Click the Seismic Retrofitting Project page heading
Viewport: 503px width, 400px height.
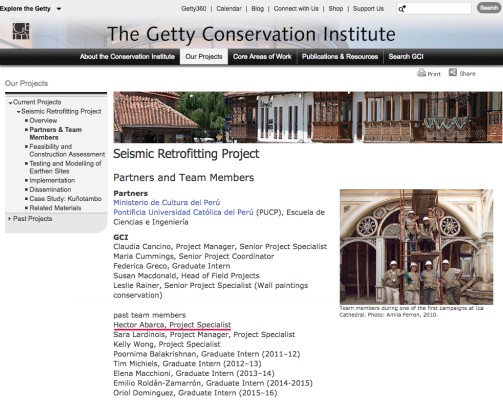186,154
